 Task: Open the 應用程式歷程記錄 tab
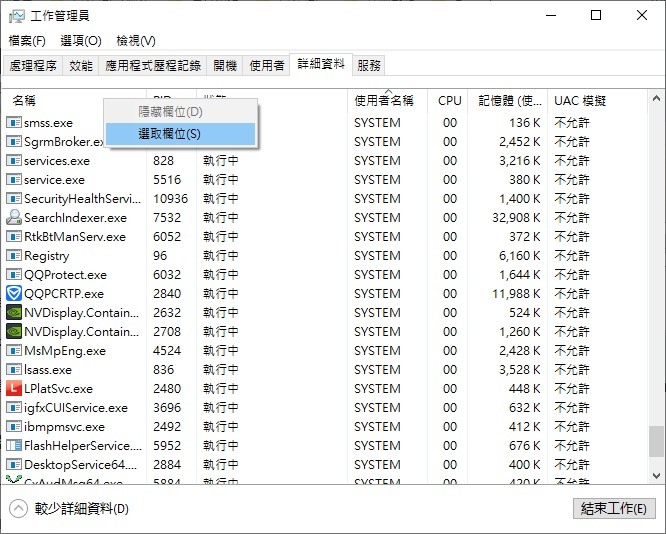tap(153, 65)
